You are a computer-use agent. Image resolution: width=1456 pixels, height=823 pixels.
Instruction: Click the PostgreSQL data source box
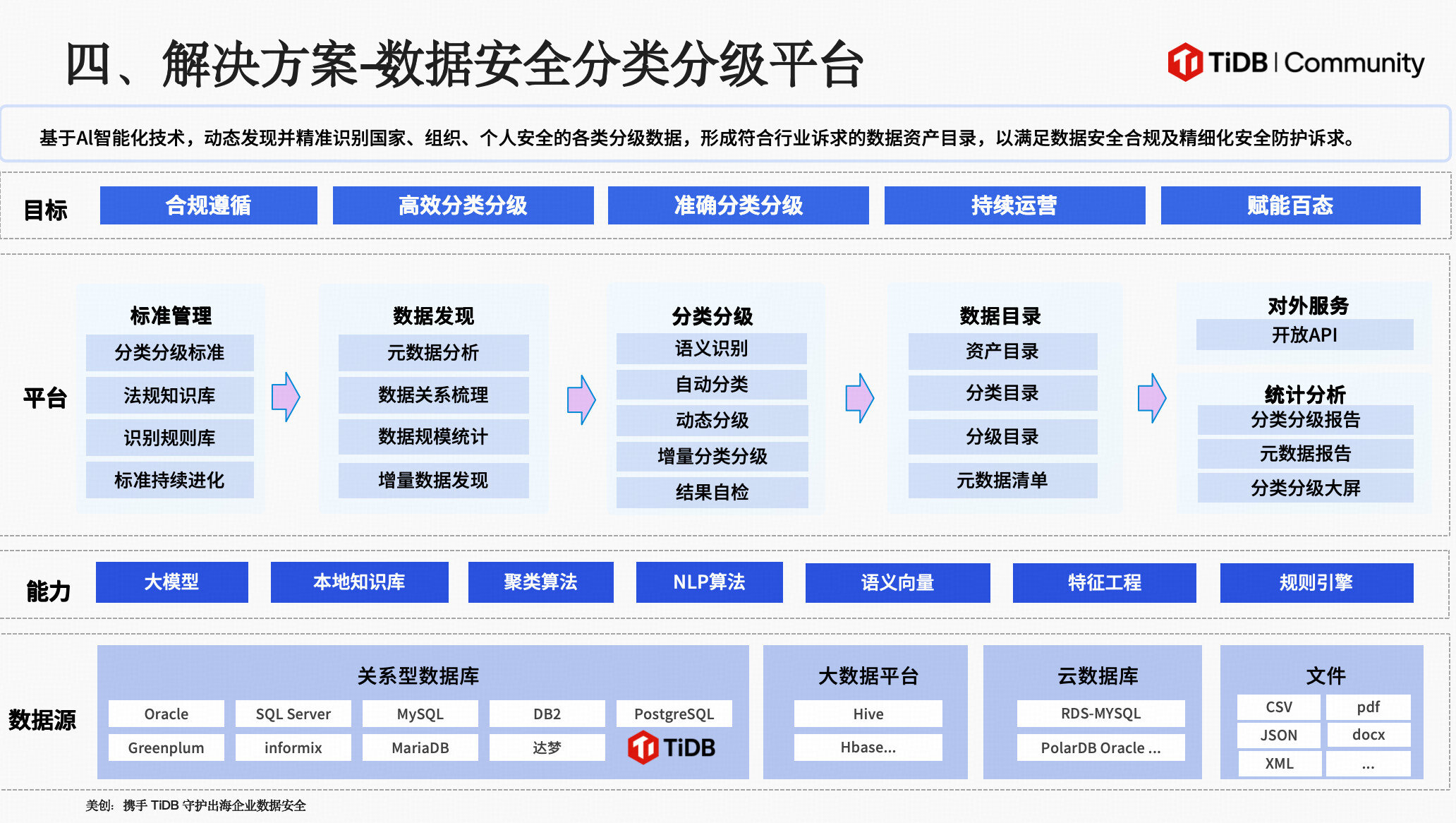coord(674,714)
